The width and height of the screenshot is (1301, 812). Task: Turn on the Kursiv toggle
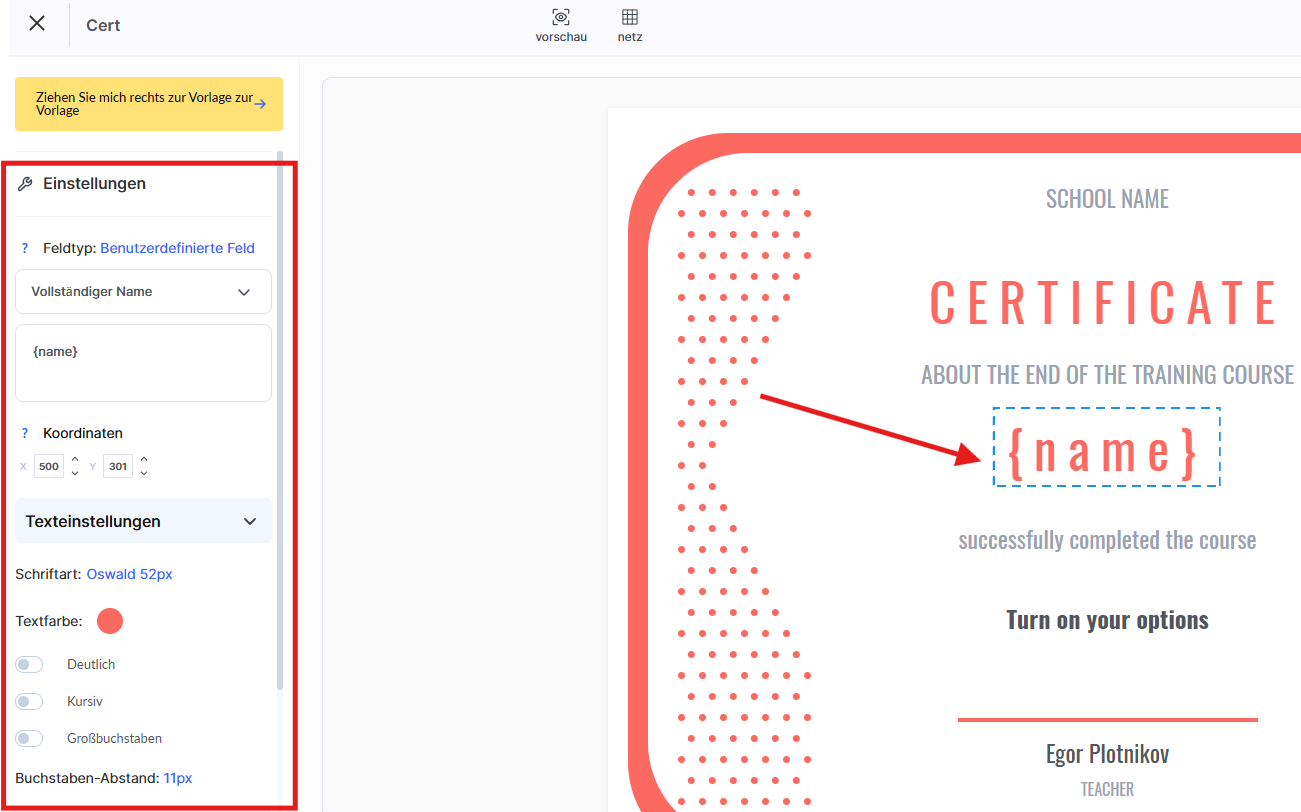29,702
